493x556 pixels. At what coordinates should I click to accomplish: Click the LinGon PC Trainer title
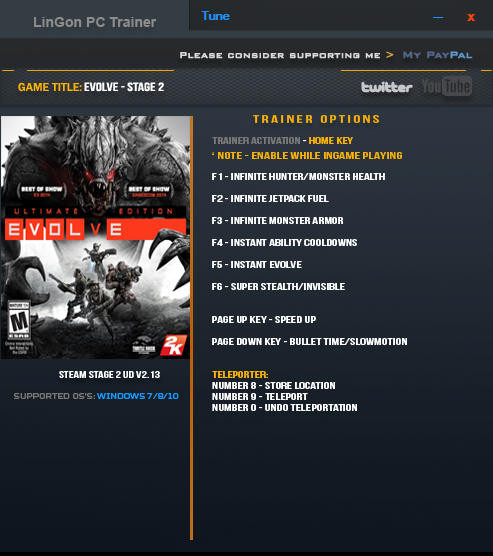(94, 22)
